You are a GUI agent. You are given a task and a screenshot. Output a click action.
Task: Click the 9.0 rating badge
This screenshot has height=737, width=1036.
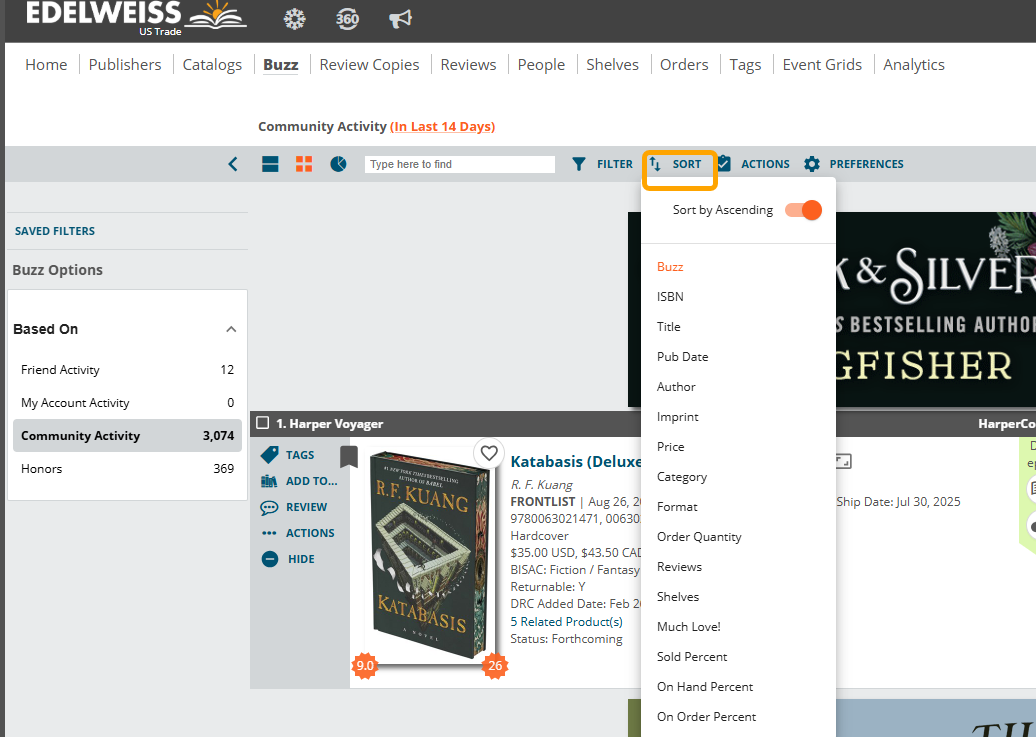365,666
